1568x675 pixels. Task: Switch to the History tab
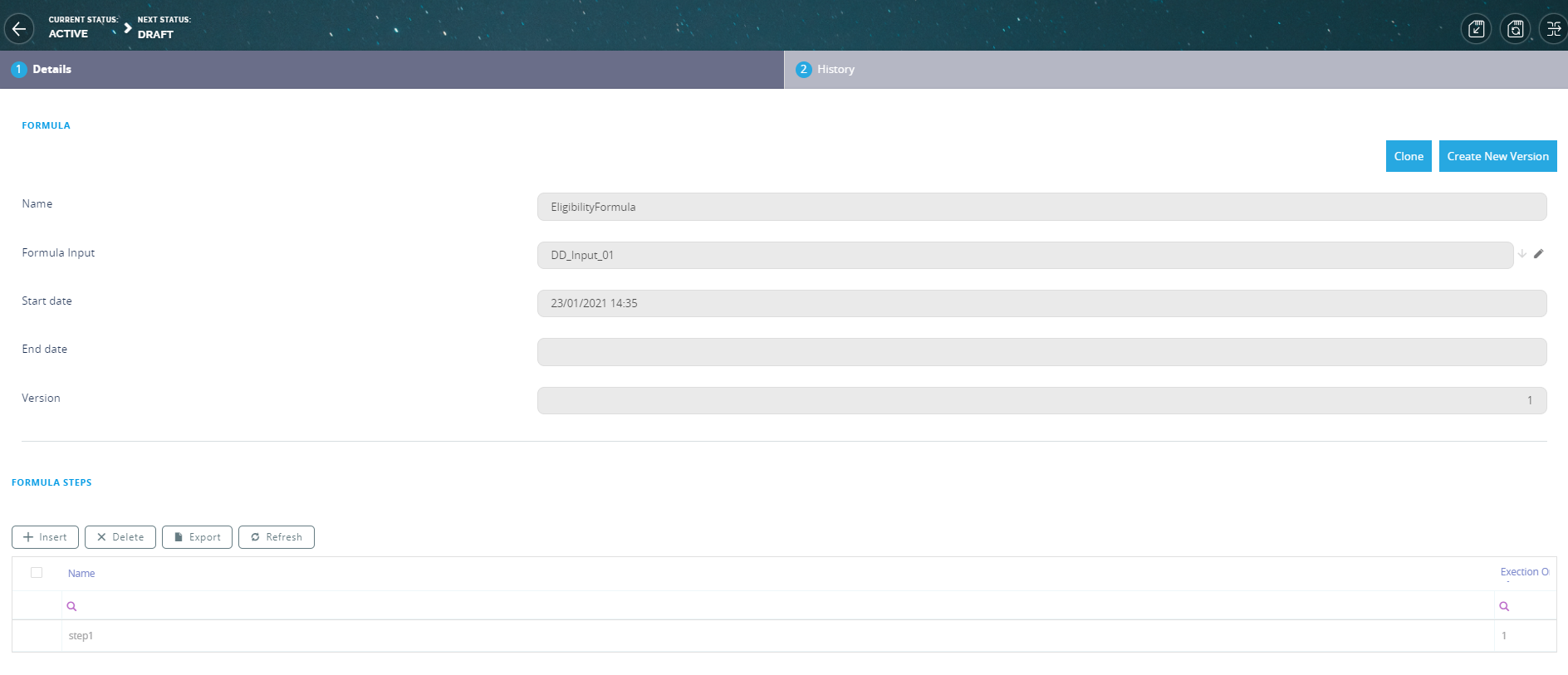(835, 70)
